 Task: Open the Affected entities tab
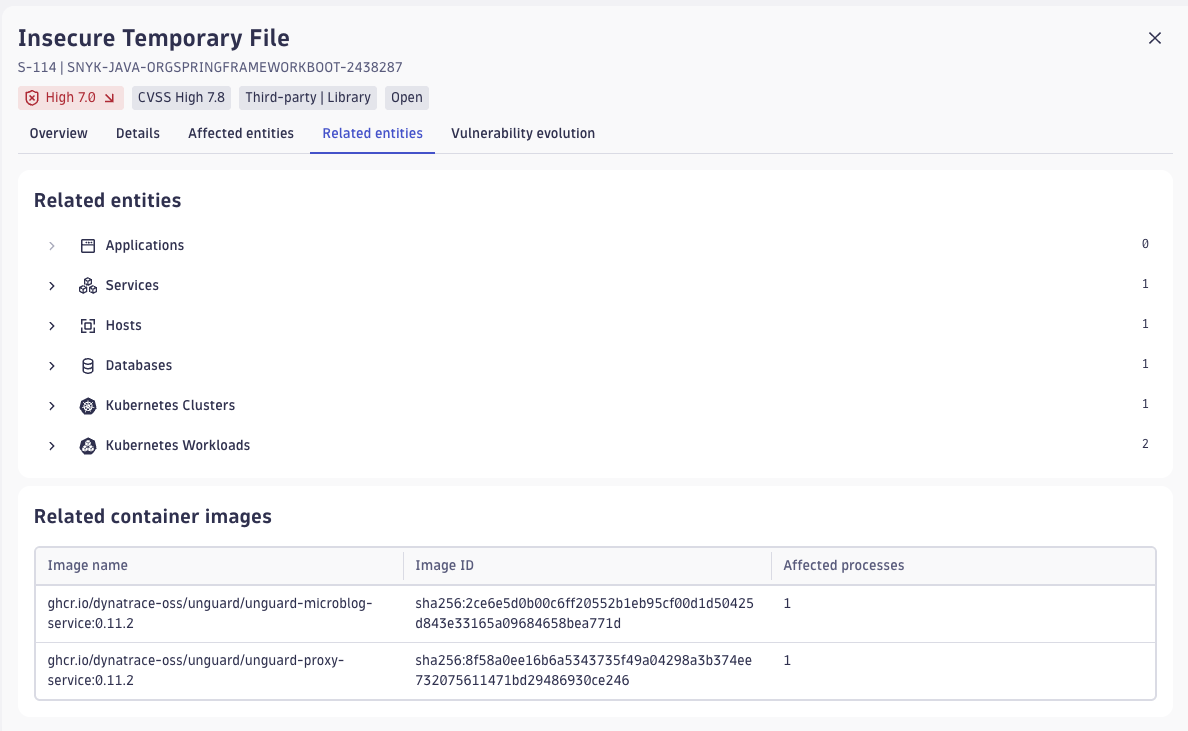(x=240, y=133)
